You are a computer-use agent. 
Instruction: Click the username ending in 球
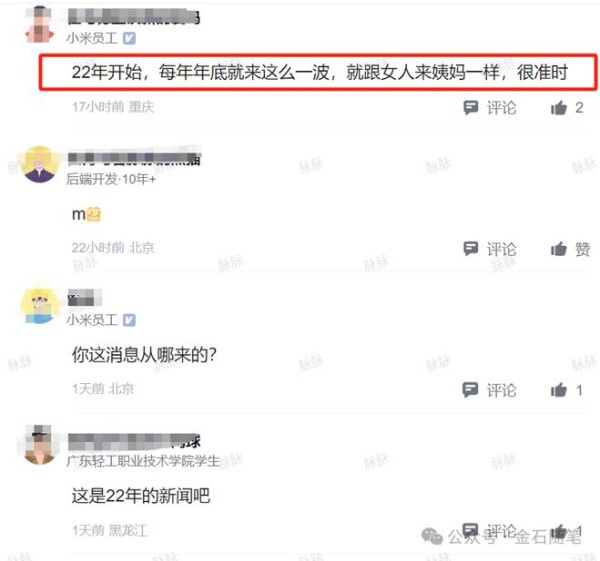pyautogui.click(x=134, y=441)
